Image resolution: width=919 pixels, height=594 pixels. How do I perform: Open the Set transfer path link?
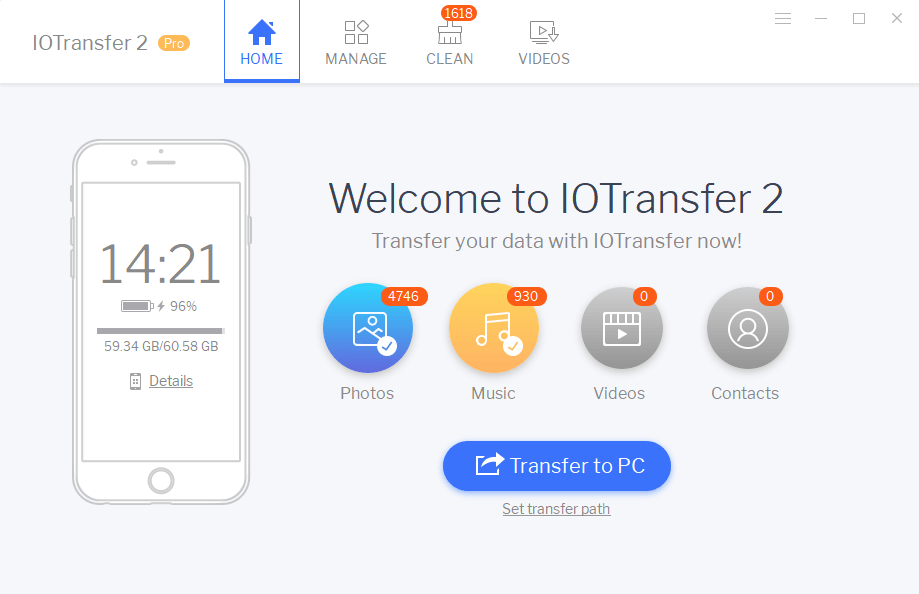(x=556, y=508)
